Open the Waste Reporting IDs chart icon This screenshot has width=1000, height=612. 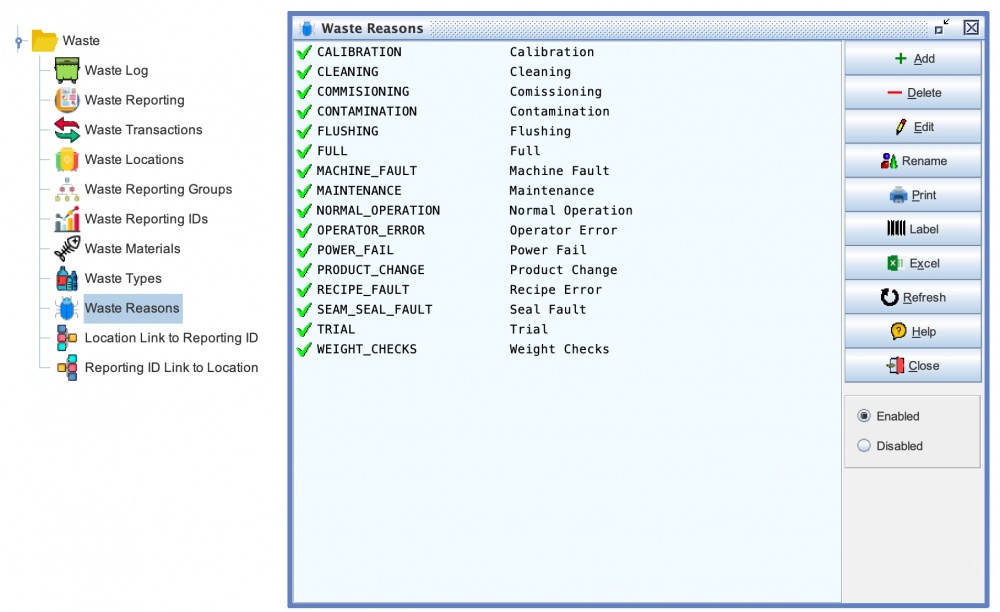pos(67,219)
